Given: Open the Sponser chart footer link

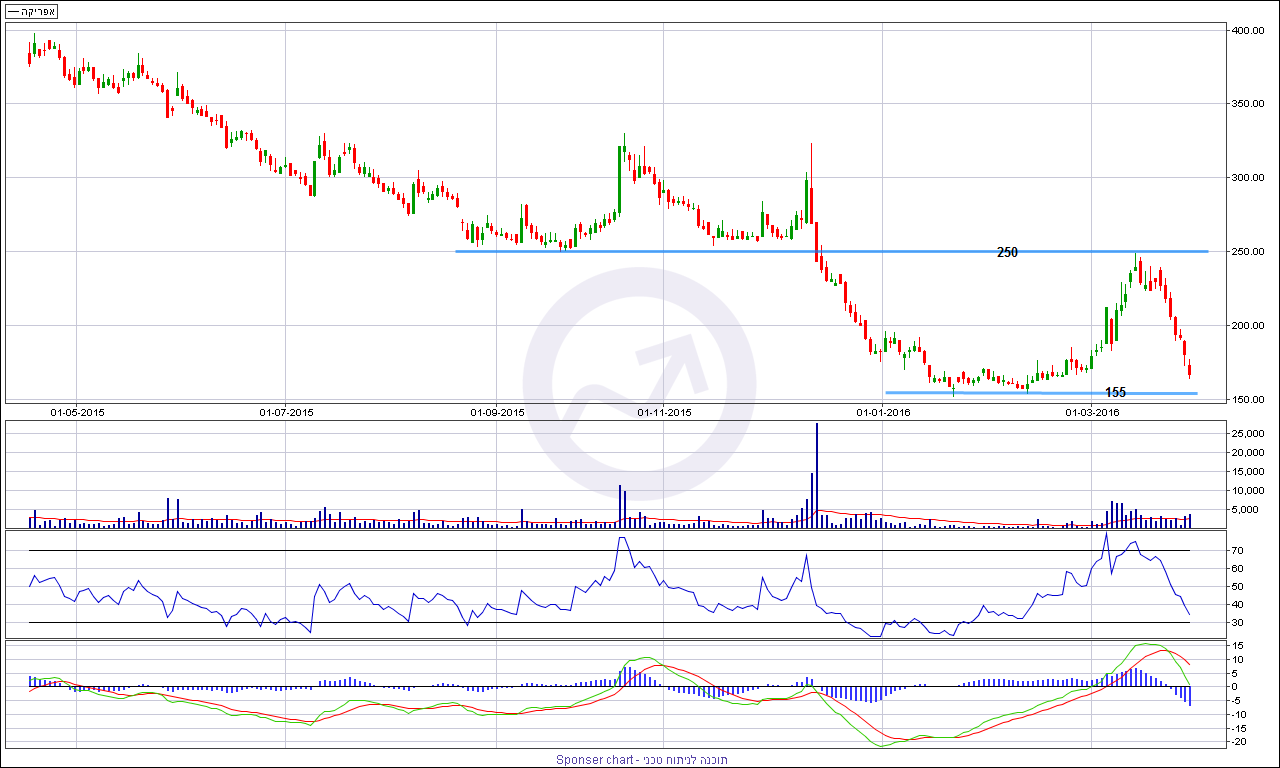Looking at the screenshot, I should [642, 760].
